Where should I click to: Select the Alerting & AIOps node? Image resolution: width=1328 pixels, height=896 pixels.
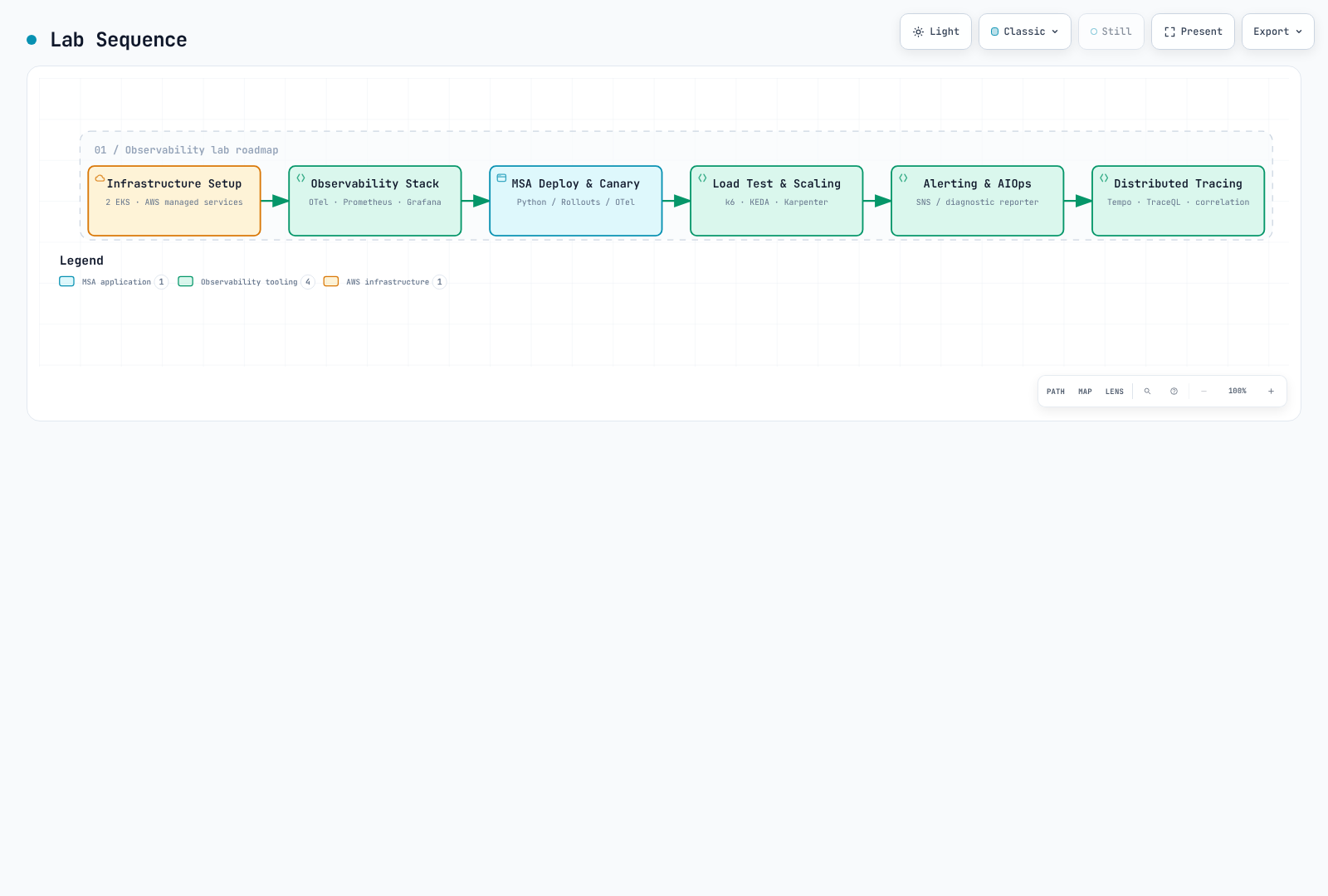click(x=978, y=201)
